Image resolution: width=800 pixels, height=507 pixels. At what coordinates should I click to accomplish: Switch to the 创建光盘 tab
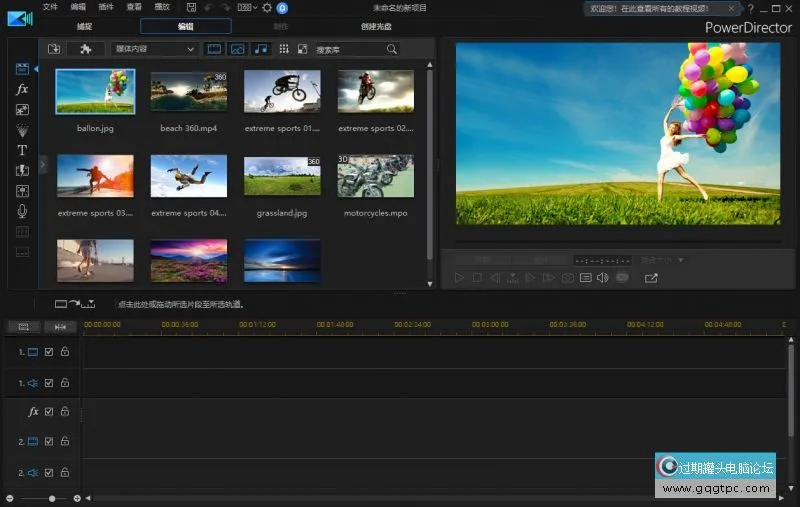click(376, 27)
